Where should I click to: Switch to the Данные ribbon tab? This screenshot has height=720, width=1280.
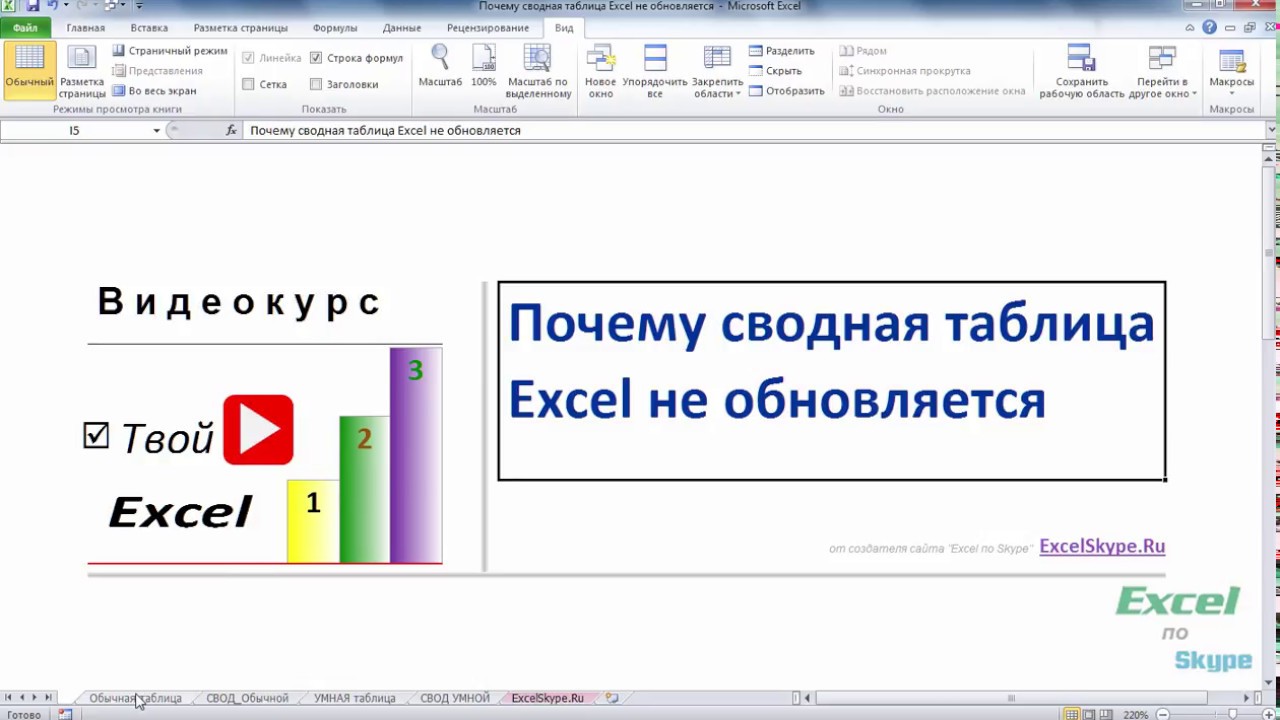[x=402, y=28]
